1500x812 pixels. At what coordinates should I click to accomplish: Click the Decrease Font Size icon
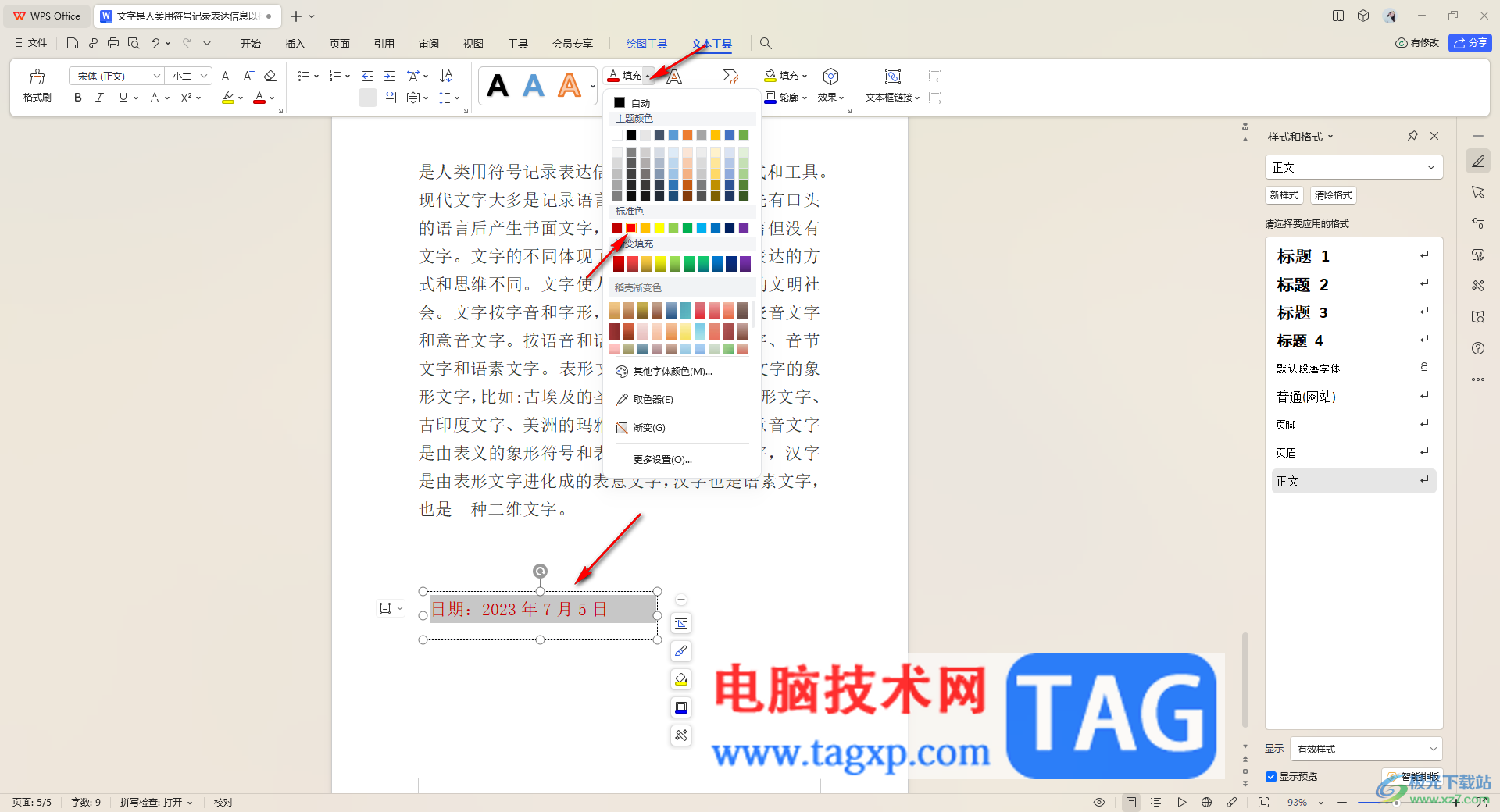[x=248, y=76]
